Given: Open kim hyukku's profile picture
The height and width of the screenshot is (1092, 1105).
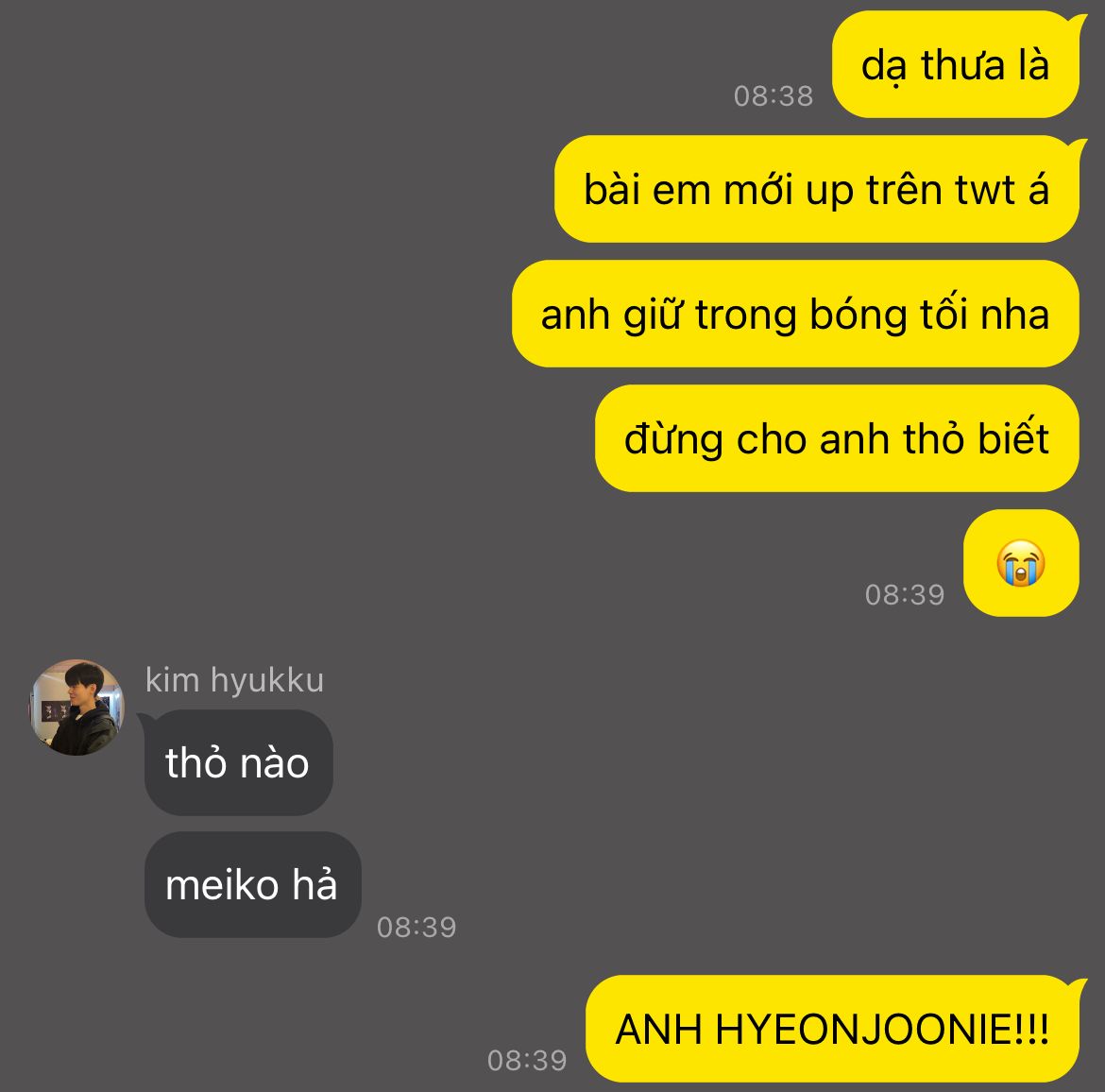Looking at the screenshot, I should coord(76,708).
